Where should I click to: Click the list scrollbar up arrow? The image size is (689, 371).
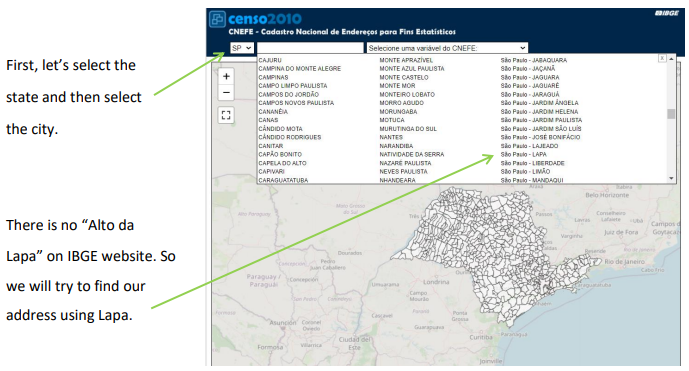click(671, 58)
